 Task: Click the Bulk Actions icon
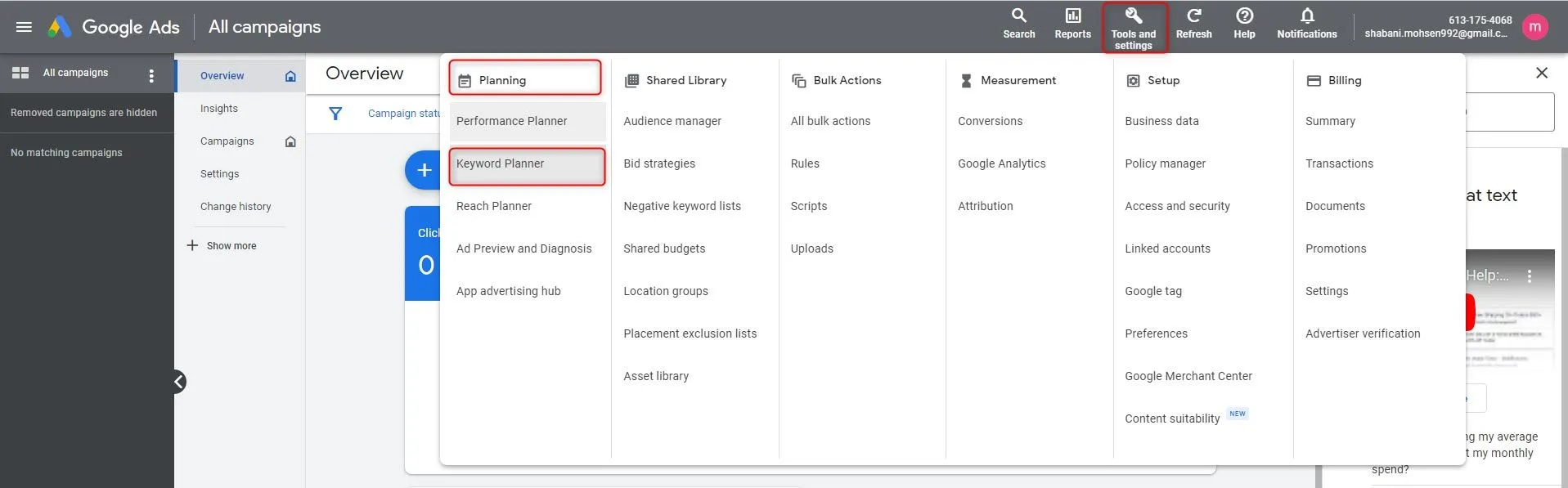click(x=799, y=81)
